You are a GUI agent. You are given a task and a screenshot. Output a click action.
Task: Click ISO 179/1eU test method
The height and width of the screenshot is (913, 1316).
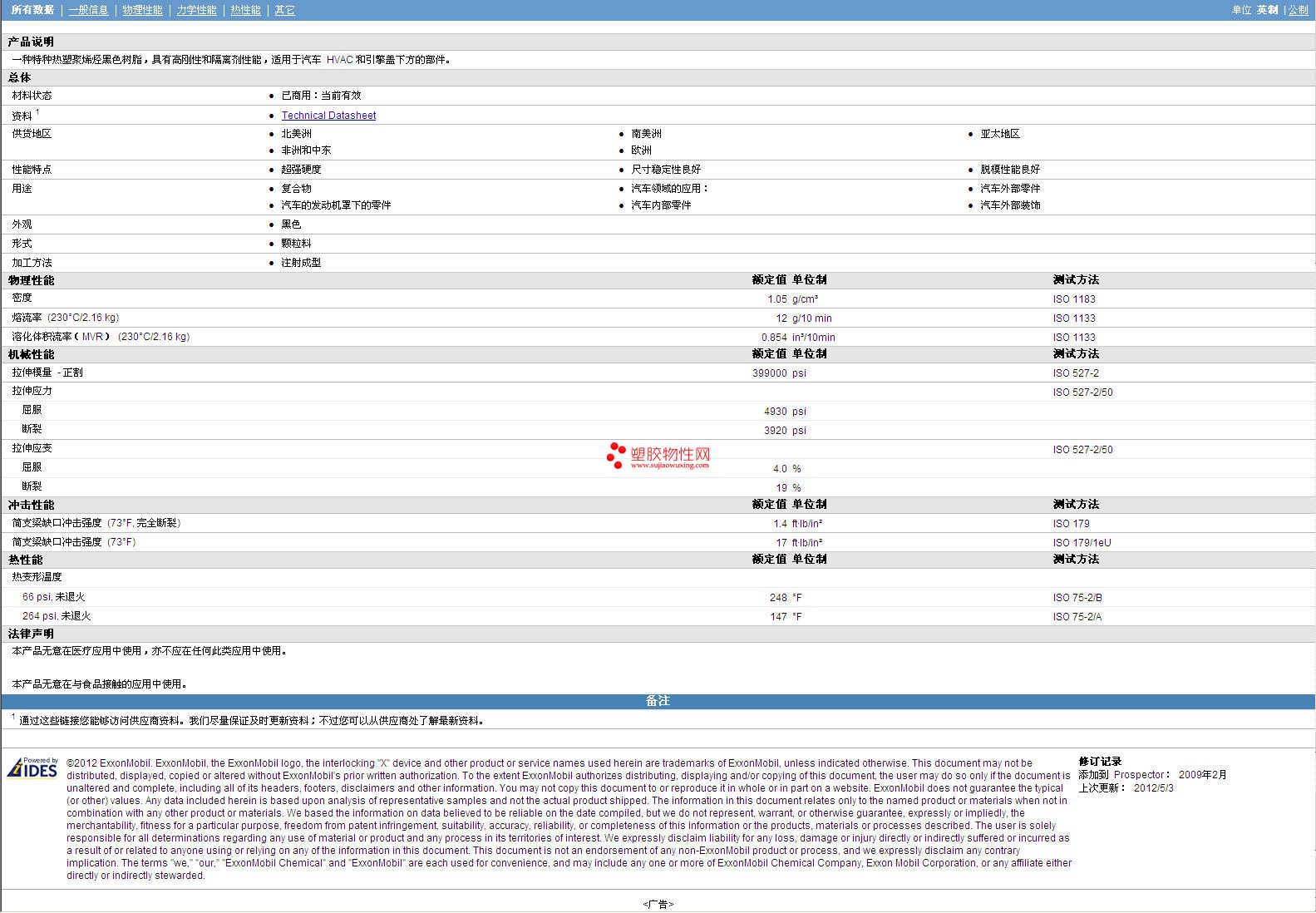1082,543
